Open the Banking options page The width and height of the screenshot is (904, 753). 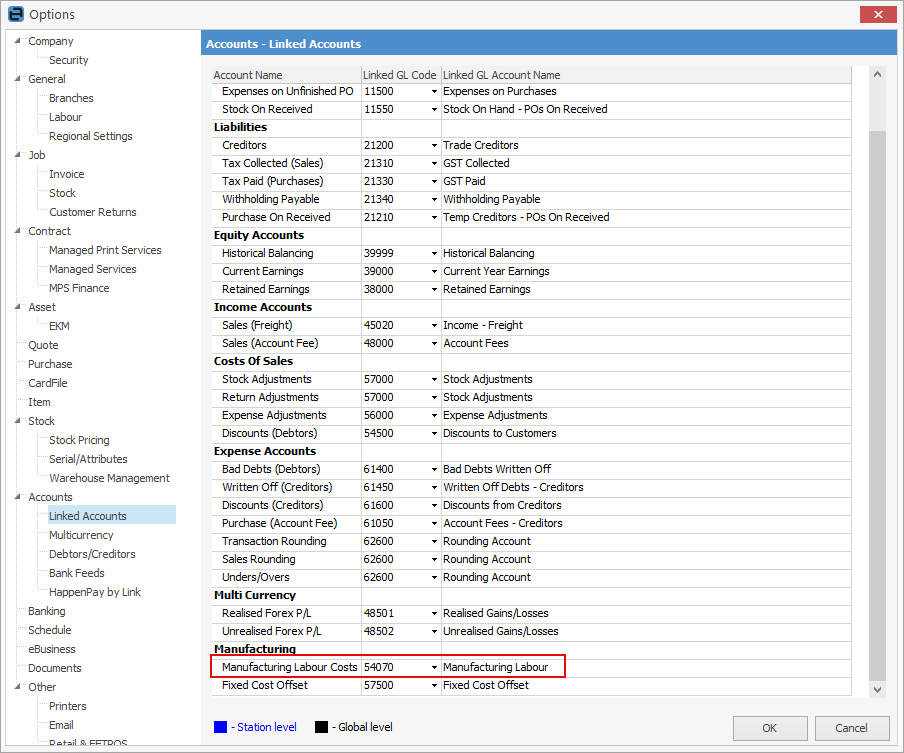(x=47, y=611)
